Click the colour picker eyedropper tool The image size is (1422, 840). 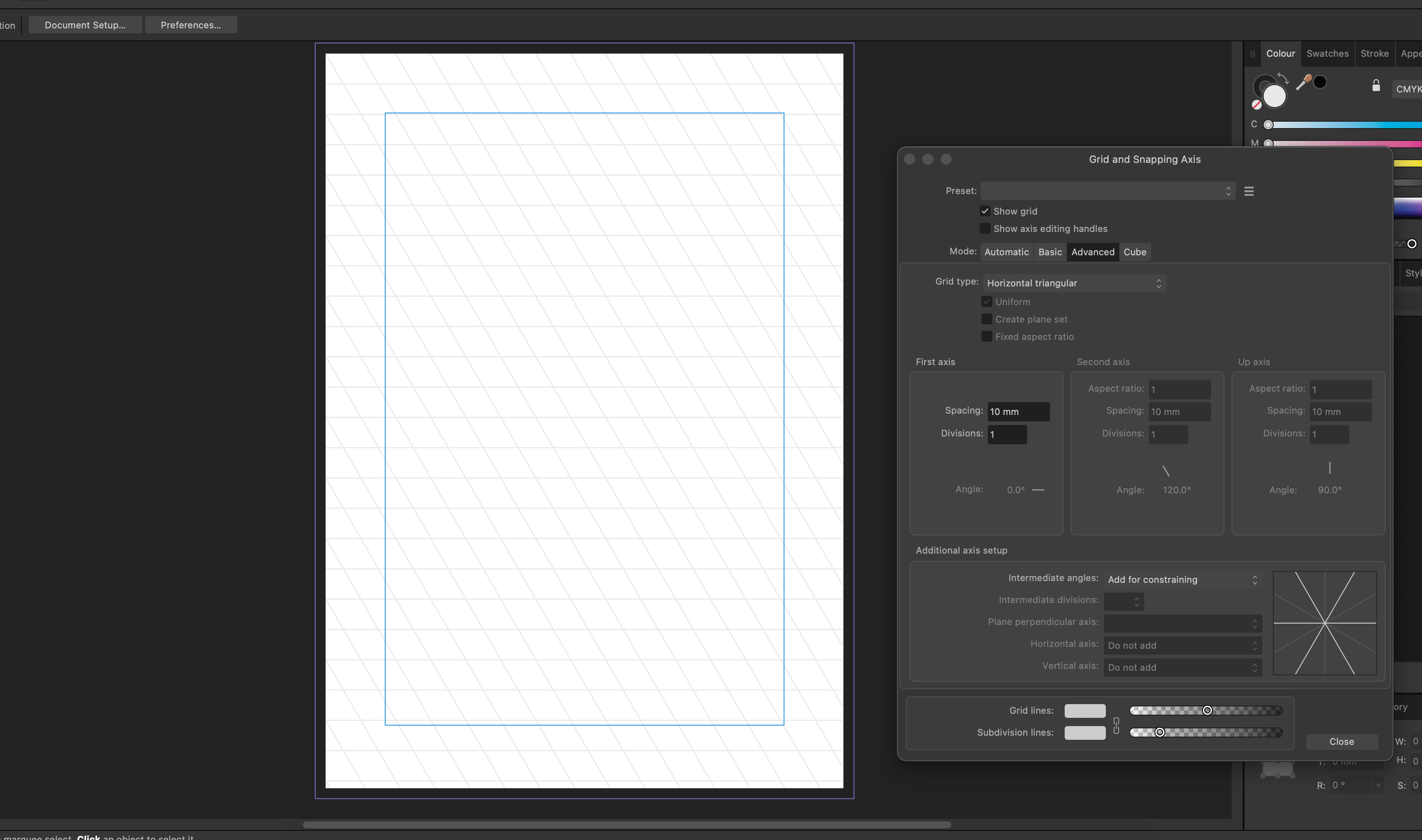(x=1303, y=82)
